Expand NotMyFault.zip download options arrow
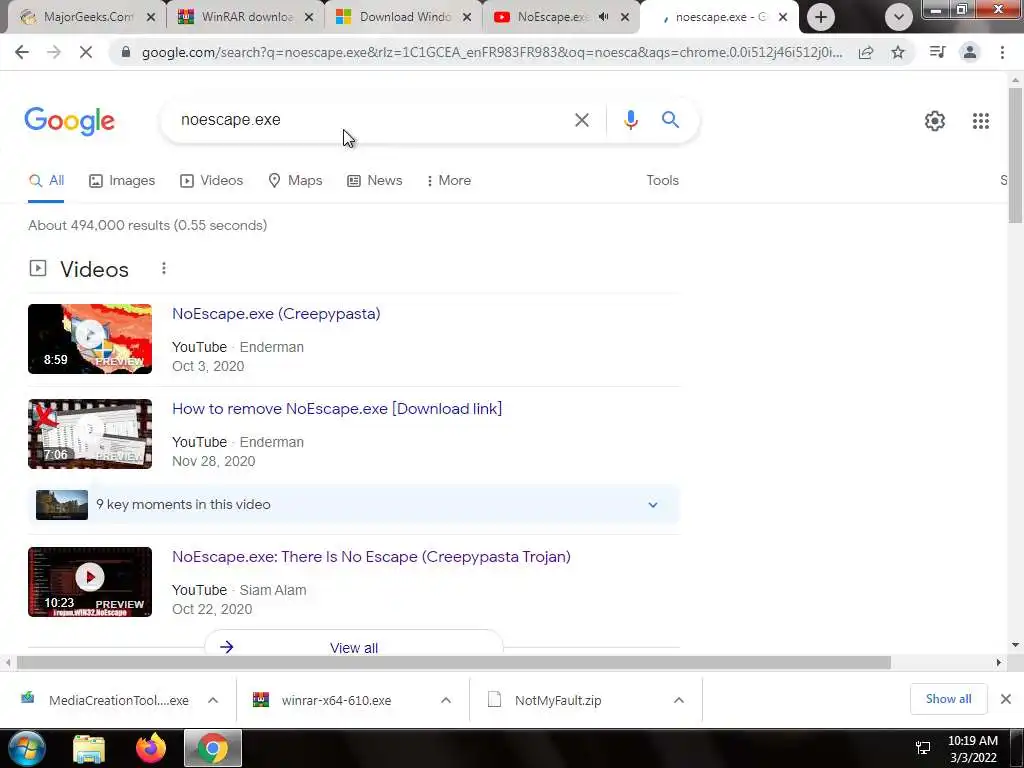1024x768 pixels. point(679,700)
